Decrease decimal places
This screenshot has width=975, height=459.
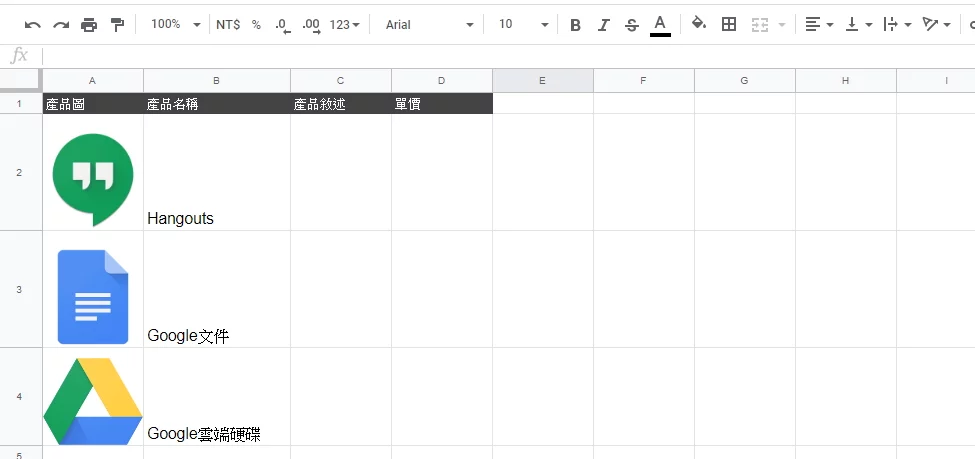point(283,25)
